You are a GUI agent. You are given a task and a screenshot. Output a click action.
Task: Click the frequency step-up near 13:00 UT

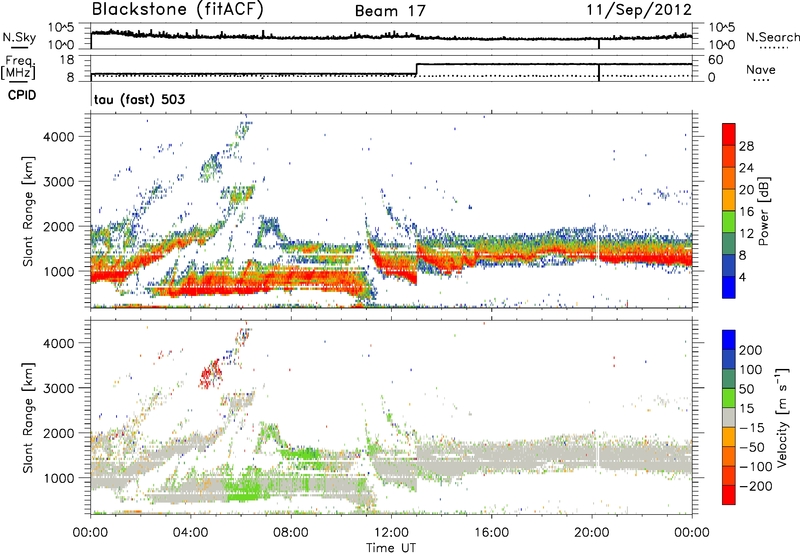click(416, 69)
